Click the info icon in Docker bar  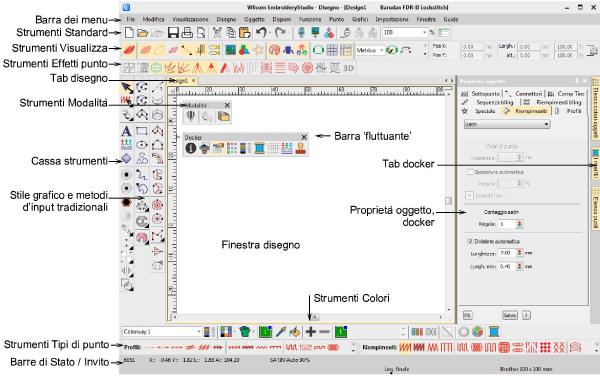point(191,148)
